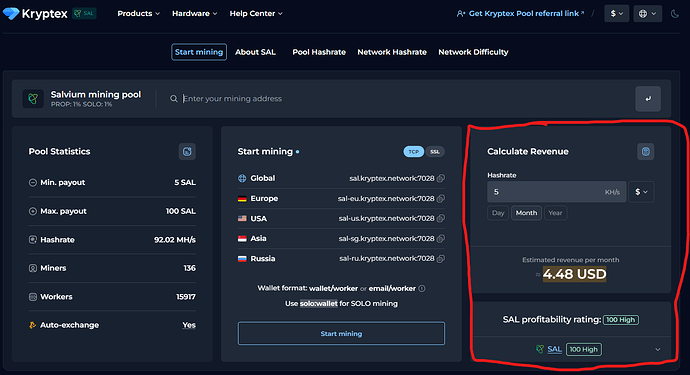Click the wallet format info icon
Image resolution: width=690 pixels, height=375 pixels.
coord(422,289)
